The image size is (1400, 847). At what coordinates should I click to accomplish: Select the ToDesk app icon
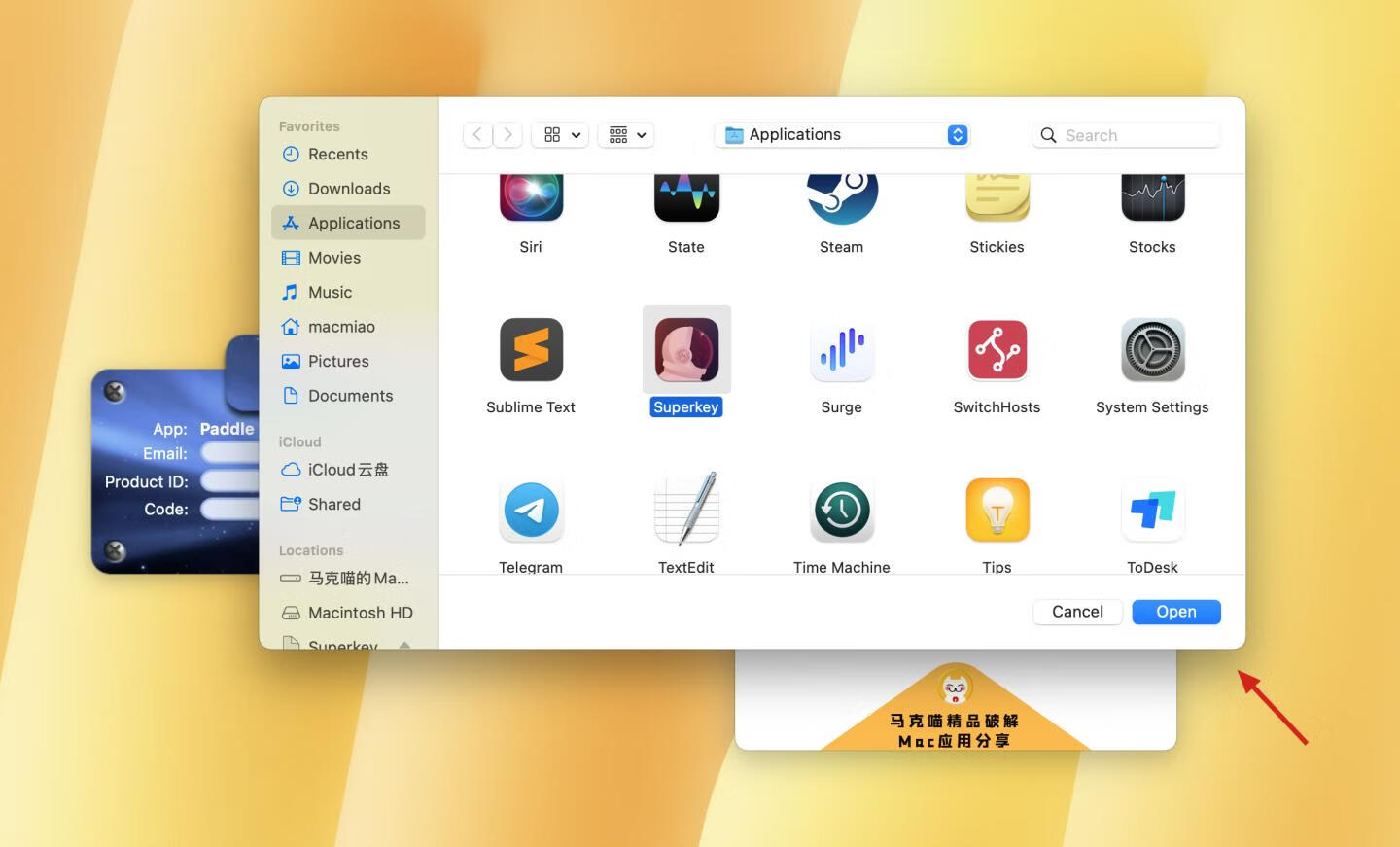(x=1153, y=511)
